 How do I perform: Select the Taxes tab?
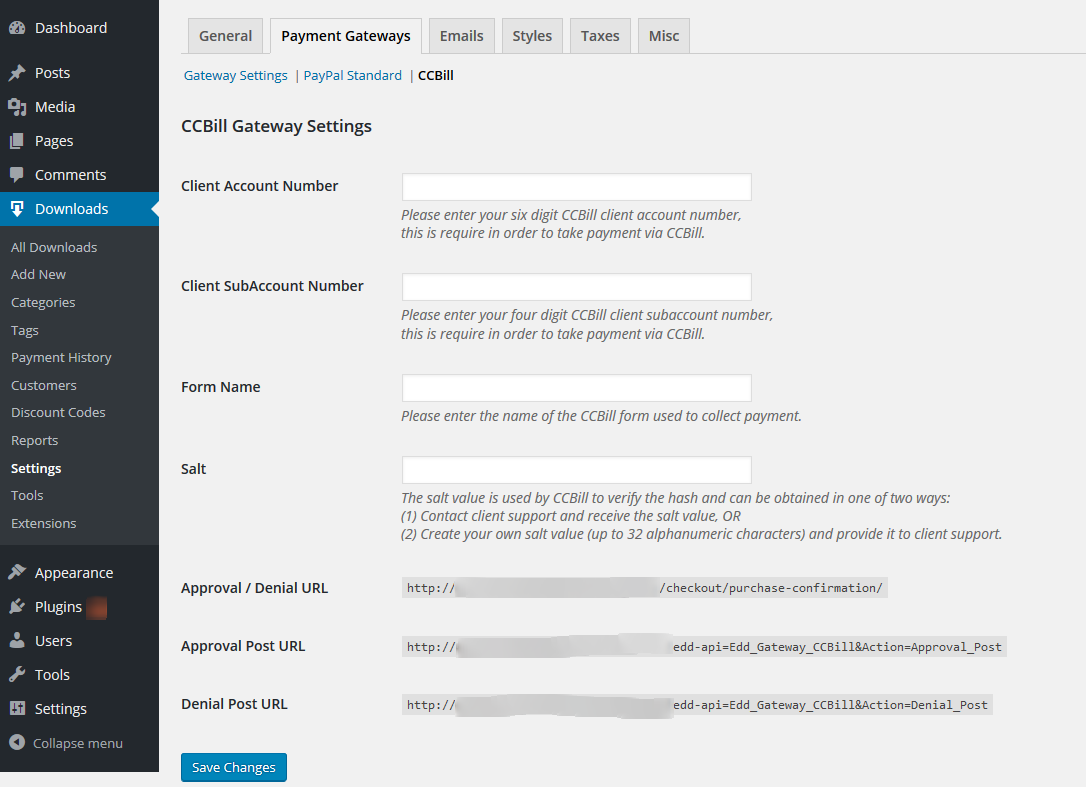coord(600,36)
